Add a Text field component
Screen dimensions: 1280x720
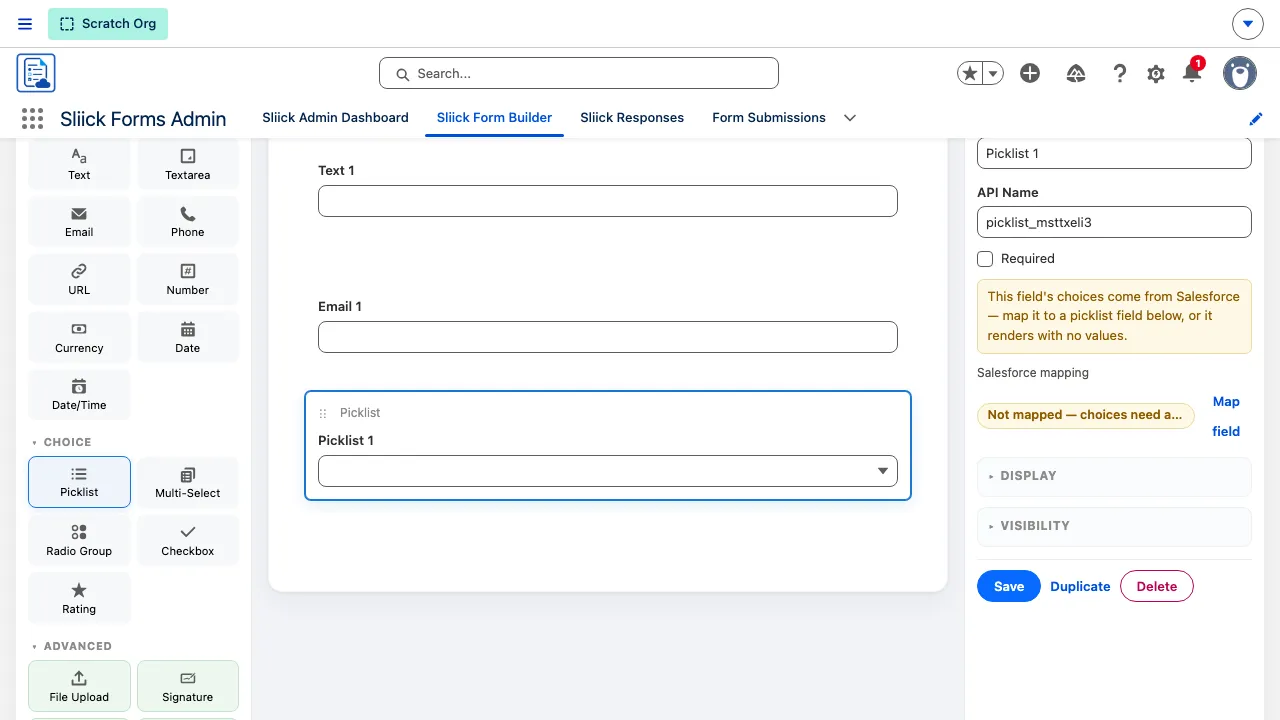(79, 164)
